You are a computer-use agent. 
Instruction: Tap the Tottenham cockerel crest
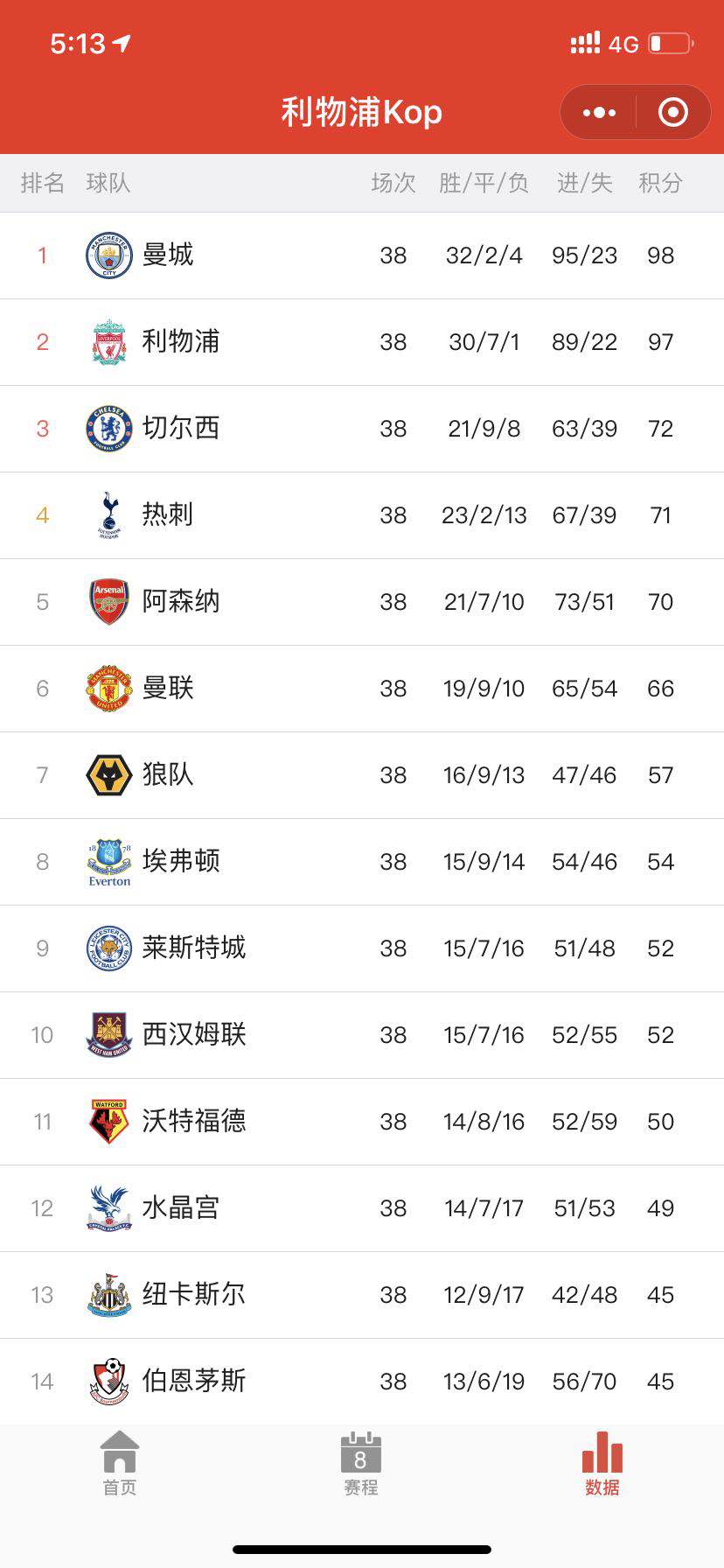[109, 515]
